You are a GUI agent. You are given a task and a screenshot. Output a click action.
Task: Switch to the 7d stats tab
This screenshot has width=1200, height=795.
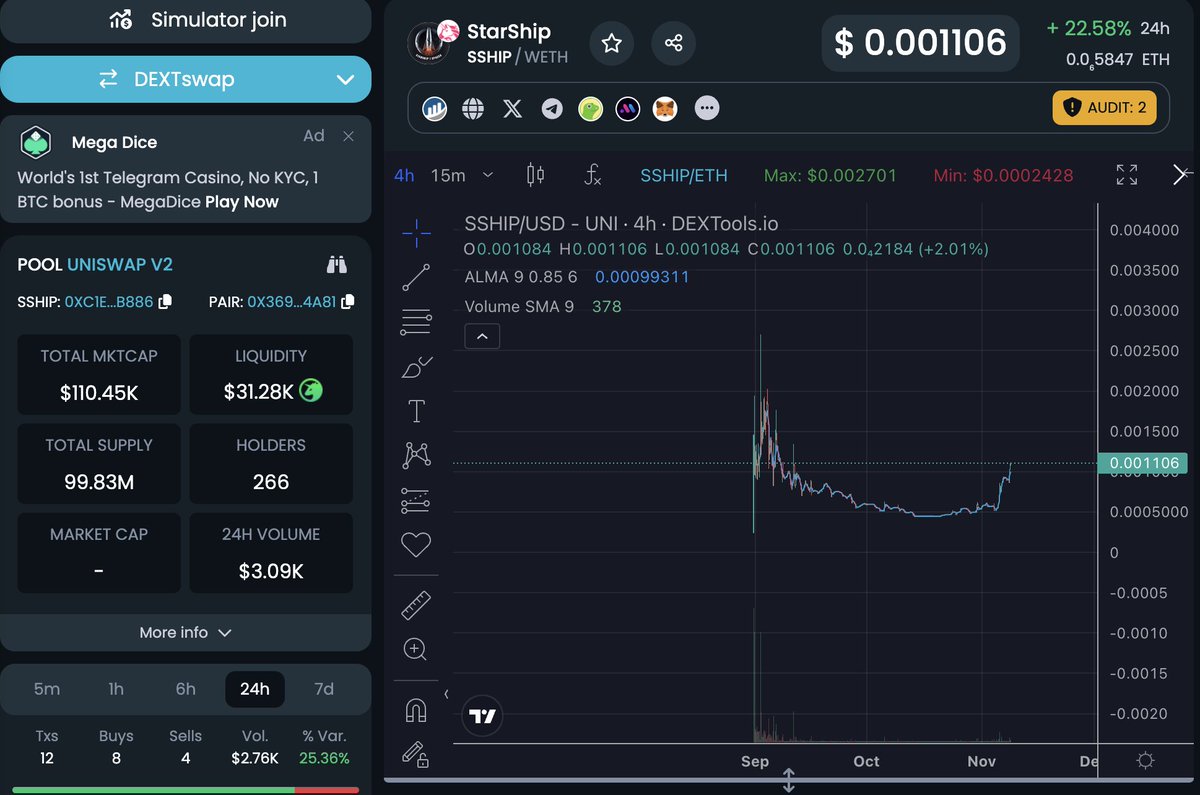click(324, 689)
